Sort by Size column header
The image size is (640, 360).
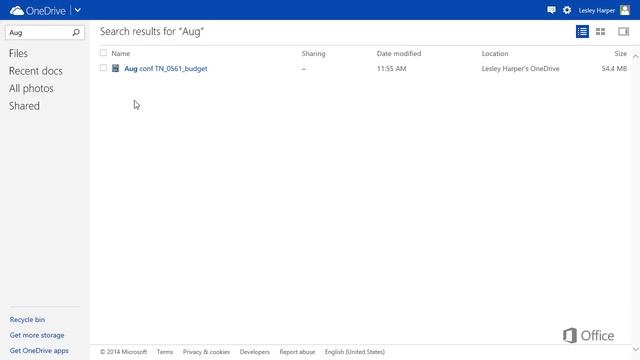click(x=620, y=53)
